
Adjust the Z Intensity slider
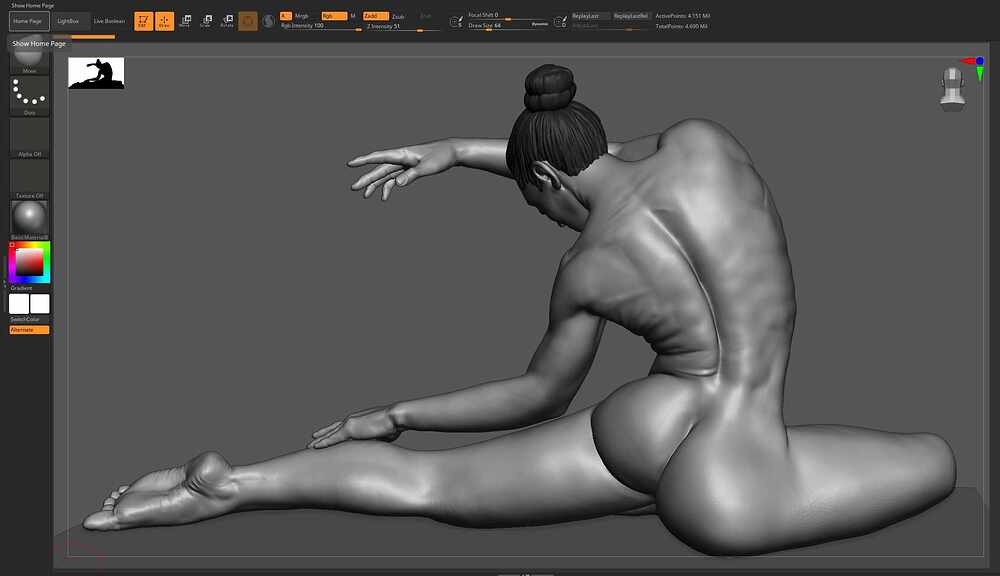(x=402, y=27)
